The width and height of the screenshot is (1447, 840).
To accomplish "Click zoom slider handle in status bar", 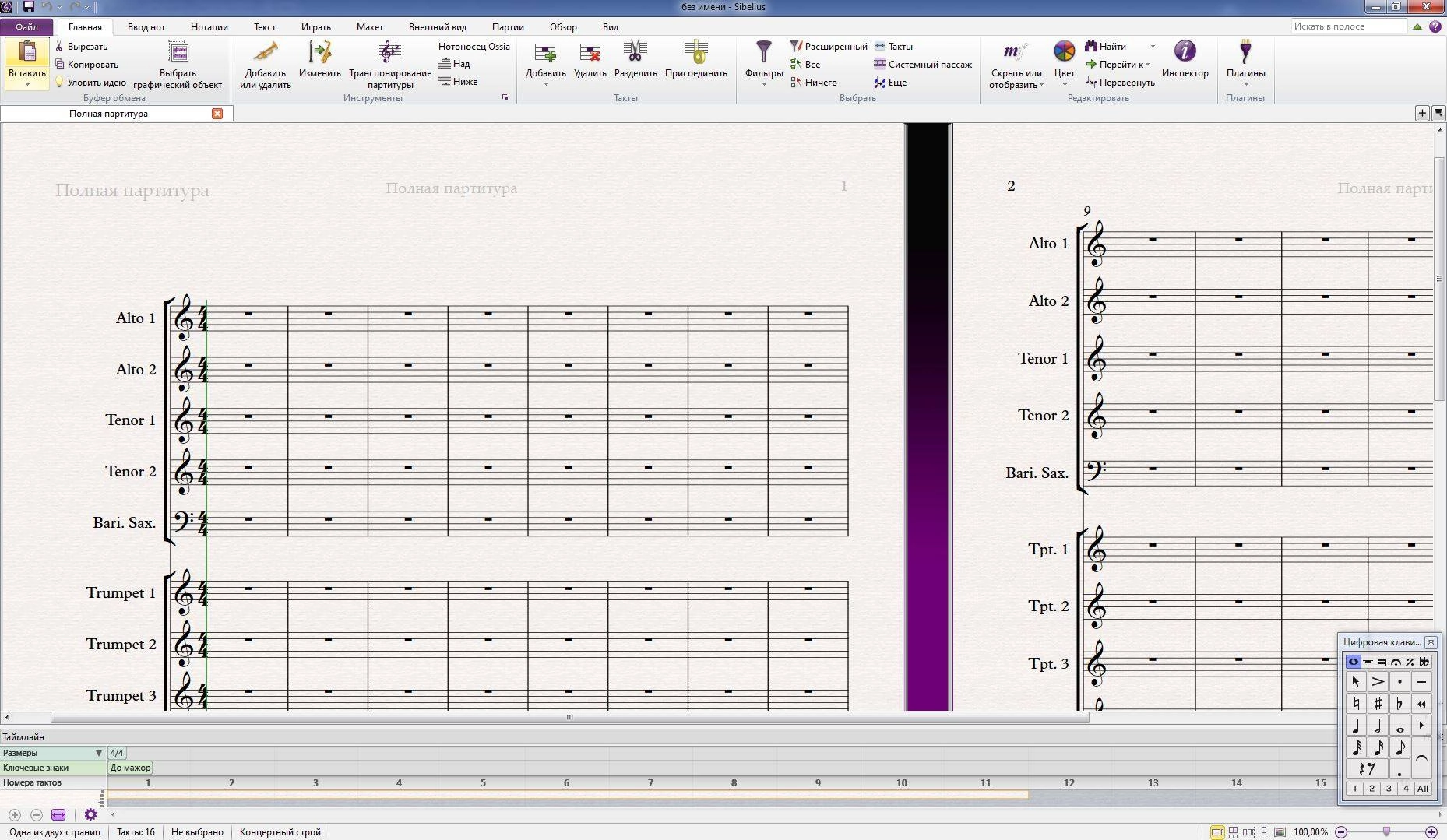I will tap(1386, 832).
